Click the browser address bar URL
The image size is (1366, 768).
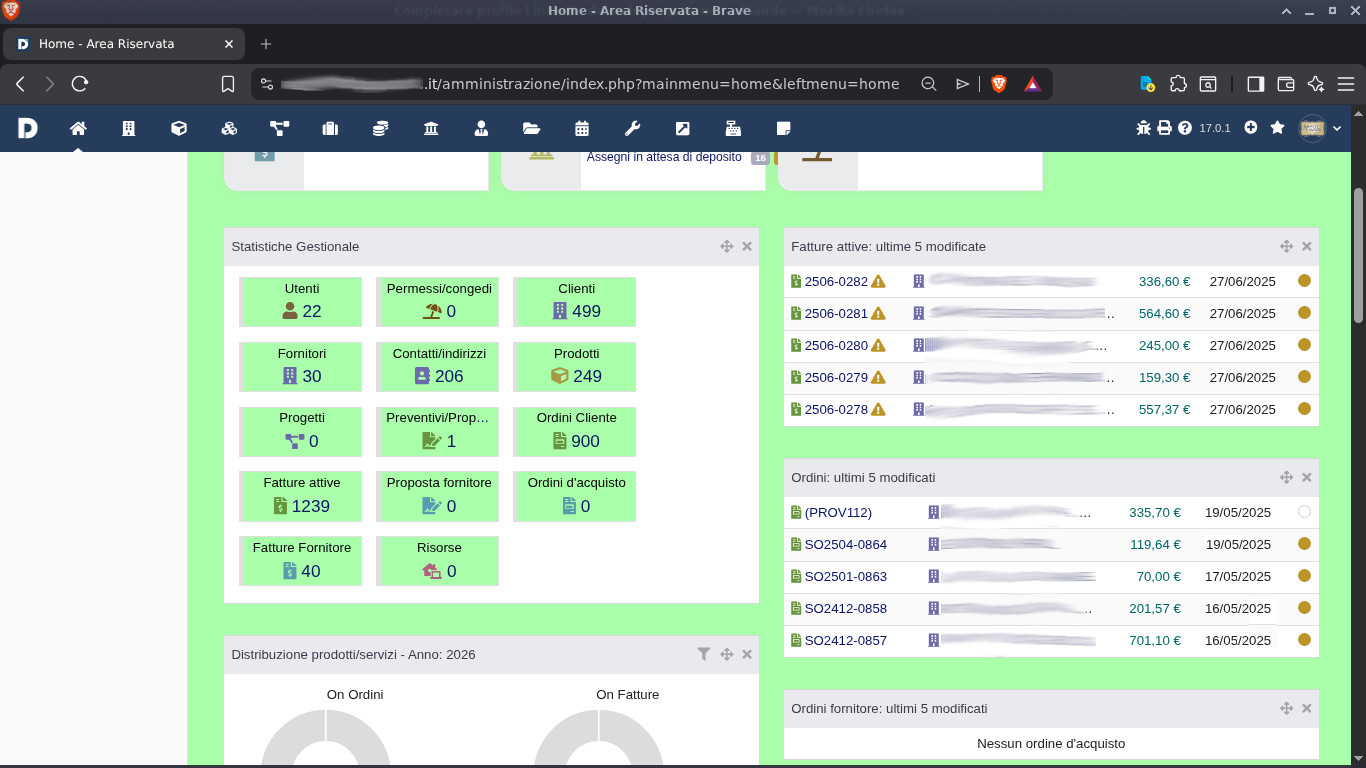point(590,84)
